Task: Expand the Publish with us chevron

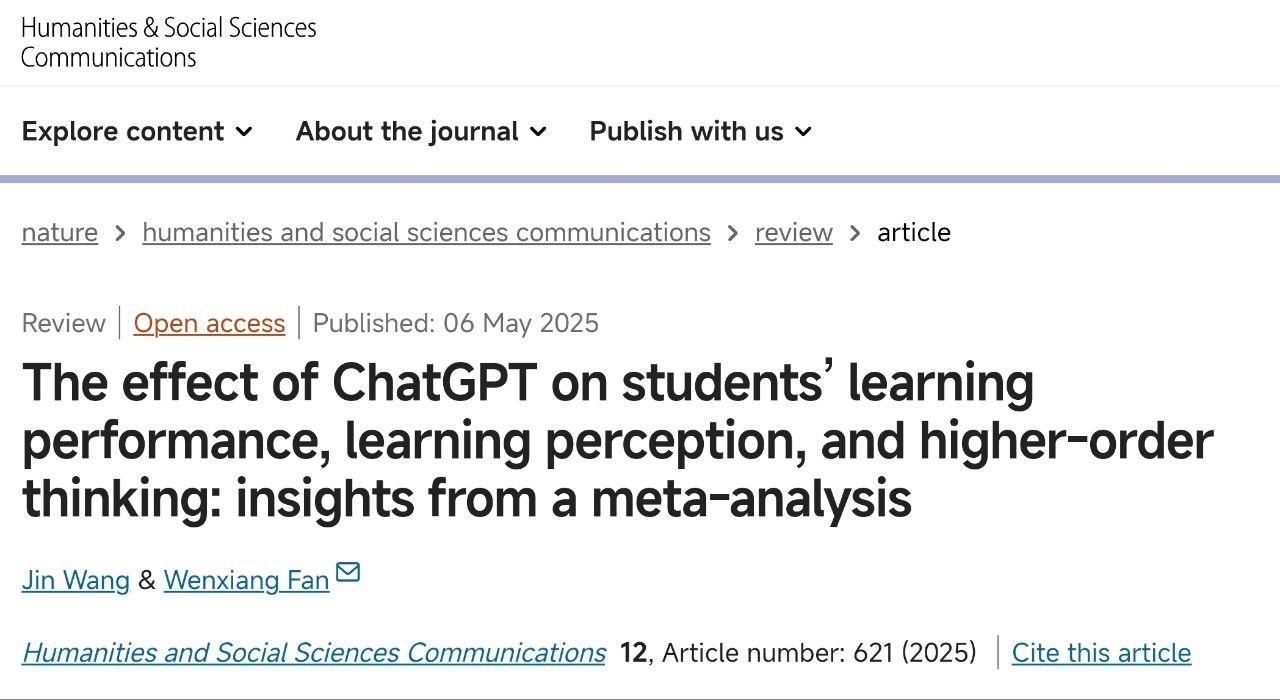Action: pyautogui.click(x=803, y=132)
